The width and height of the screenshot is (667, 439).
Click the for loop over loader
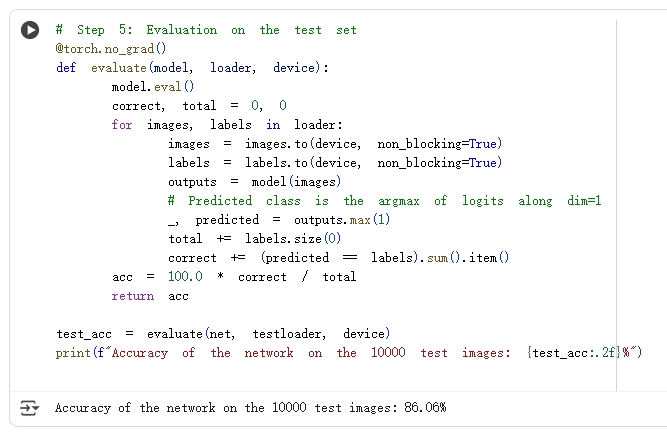click(x=227, y=125)
